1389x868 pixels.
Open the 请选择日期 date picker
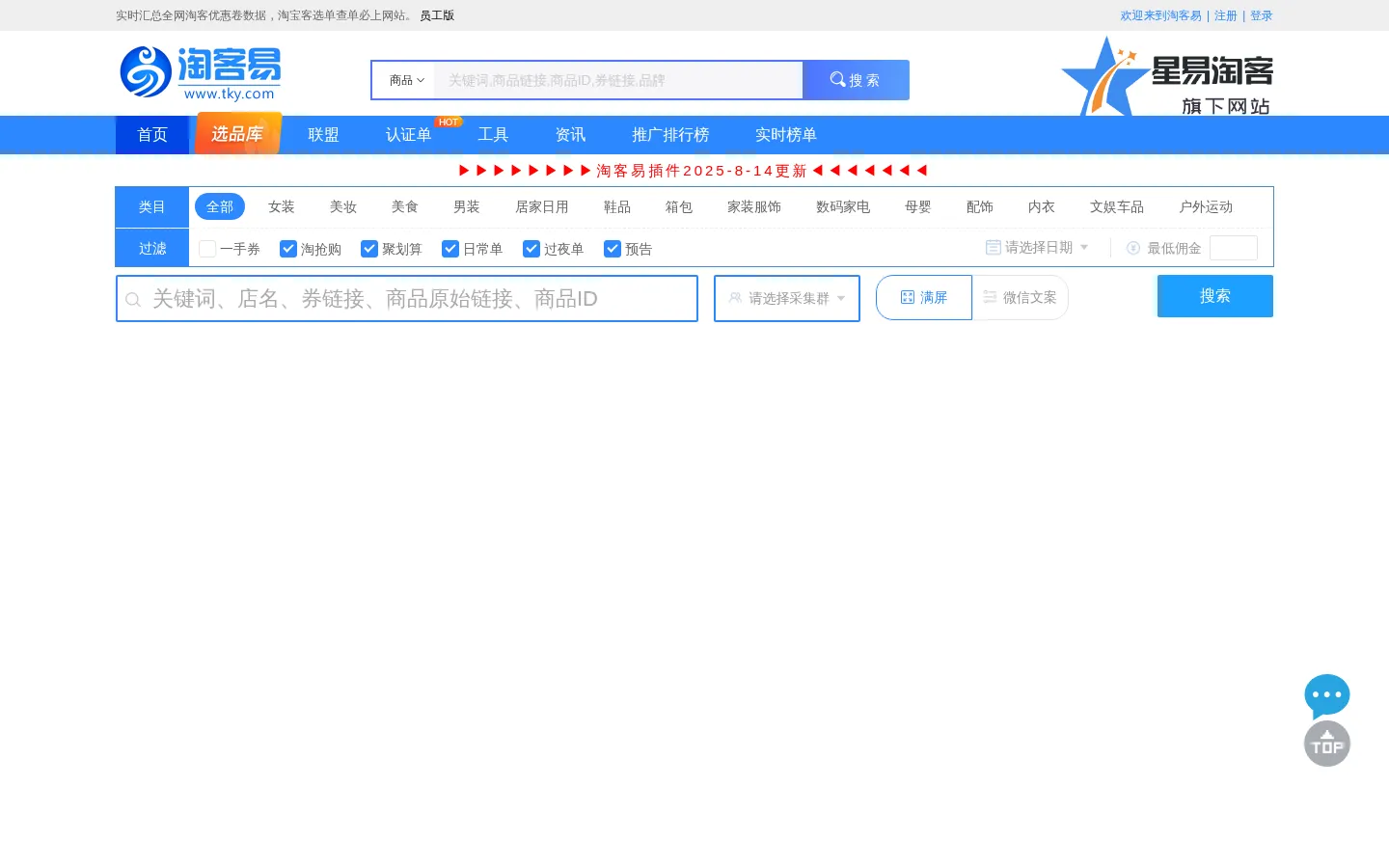click(1038, 248)
